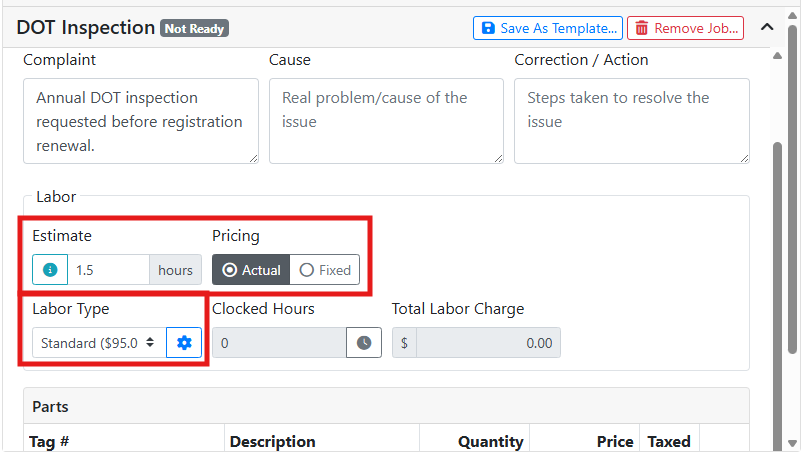Select the Actual pricing option
This screenshot has width=807, height=465.
click(x=251, y=270)
